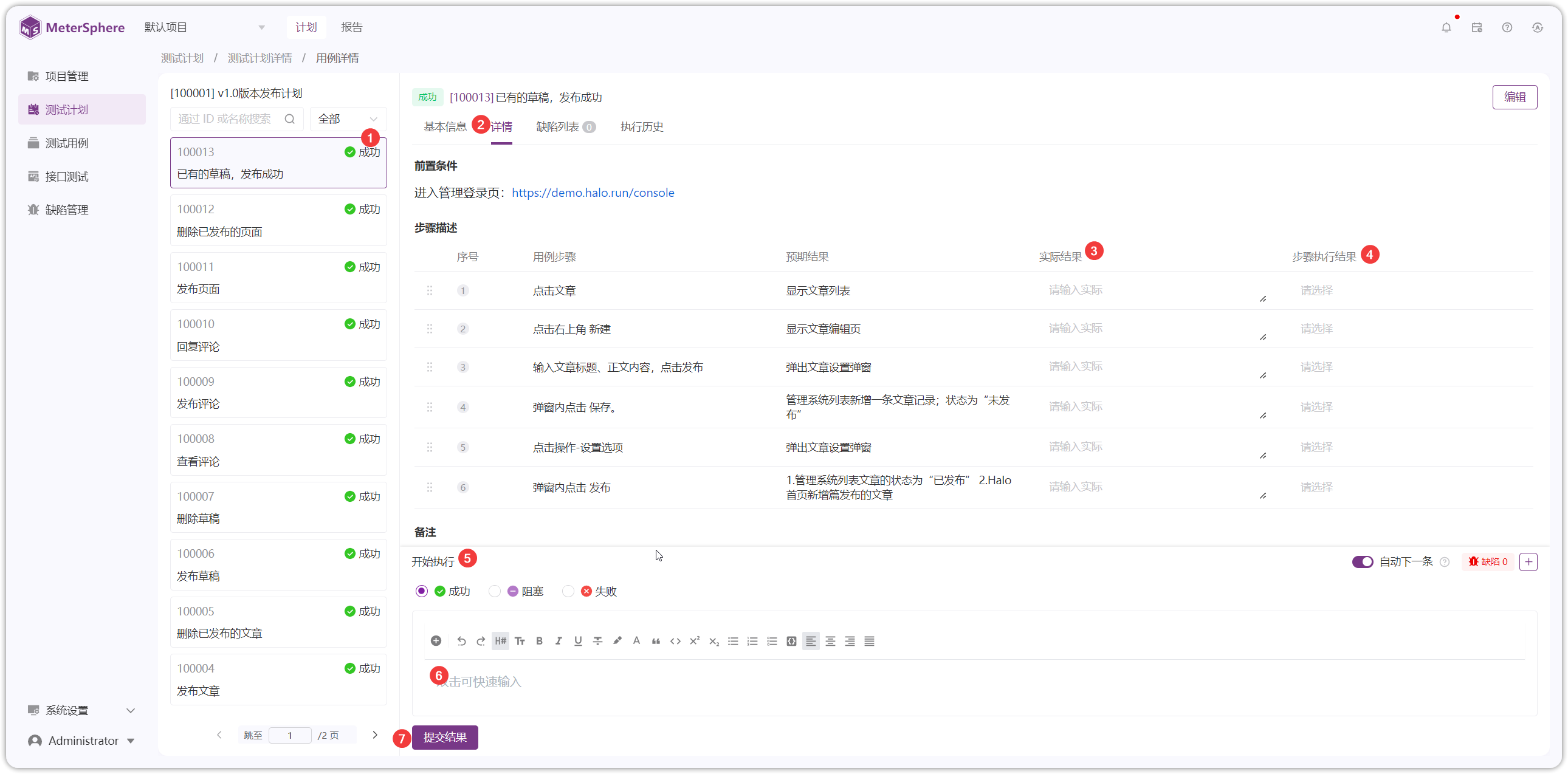
Task: Insert inline code with the <> icon
Action: (675, 641)
